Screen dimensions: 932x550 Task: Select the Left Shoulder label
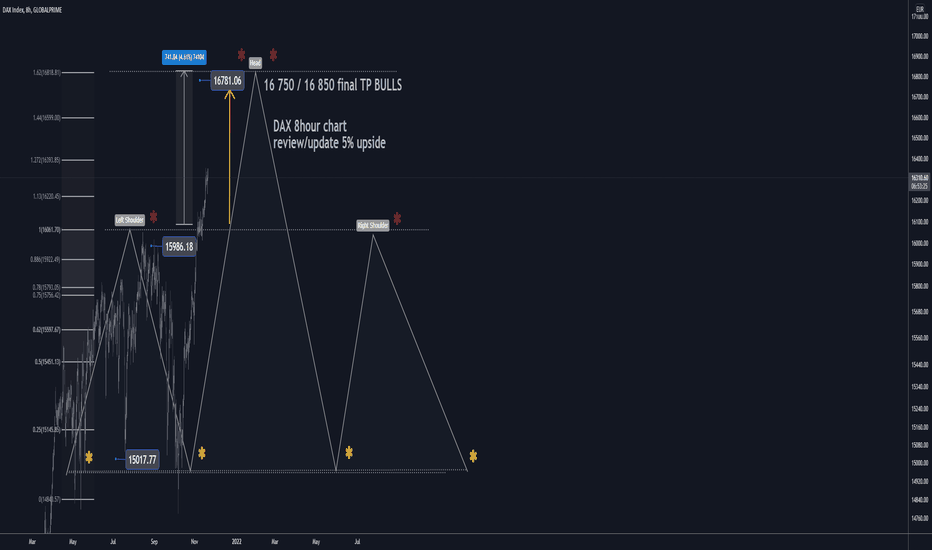tap(130, 220)
